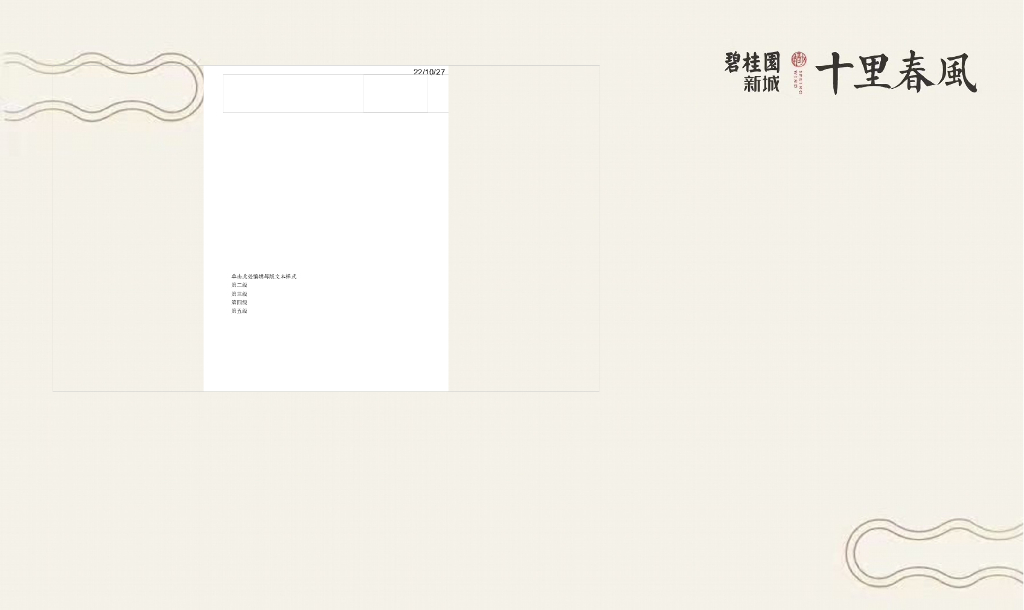
Task: Select the "十里春風" calligraphy title
Action: pyautogui.click(x=896, y=72)
